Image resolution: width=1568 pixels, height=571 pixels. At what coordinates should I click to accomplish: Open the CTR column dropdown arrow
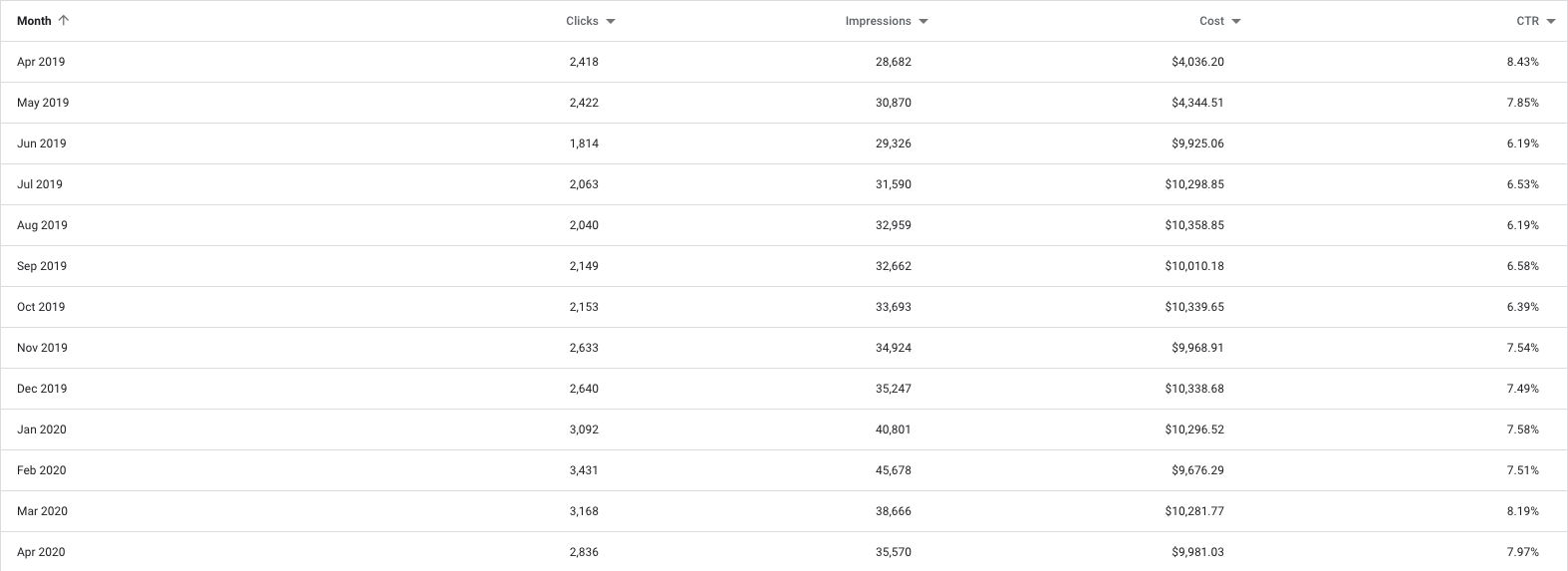point(1551,21)
